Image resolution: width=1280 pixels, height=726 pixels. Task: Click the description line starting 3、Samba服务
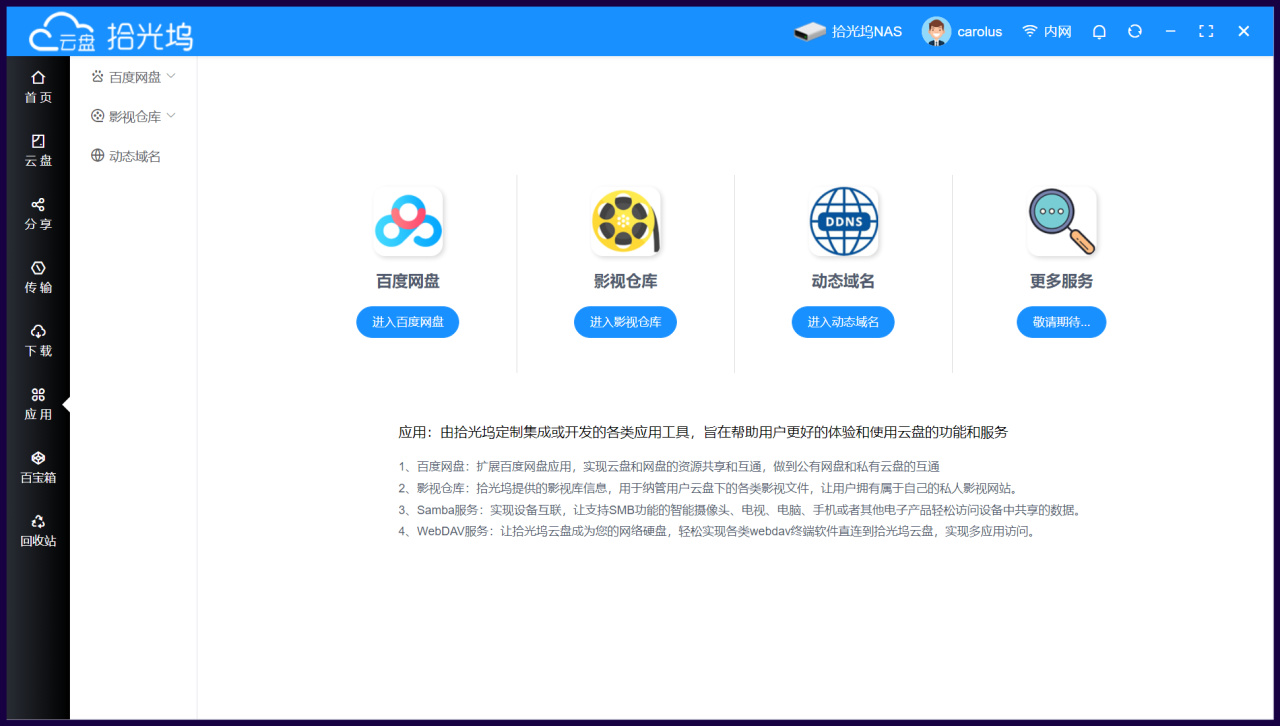tap(740, 510)
